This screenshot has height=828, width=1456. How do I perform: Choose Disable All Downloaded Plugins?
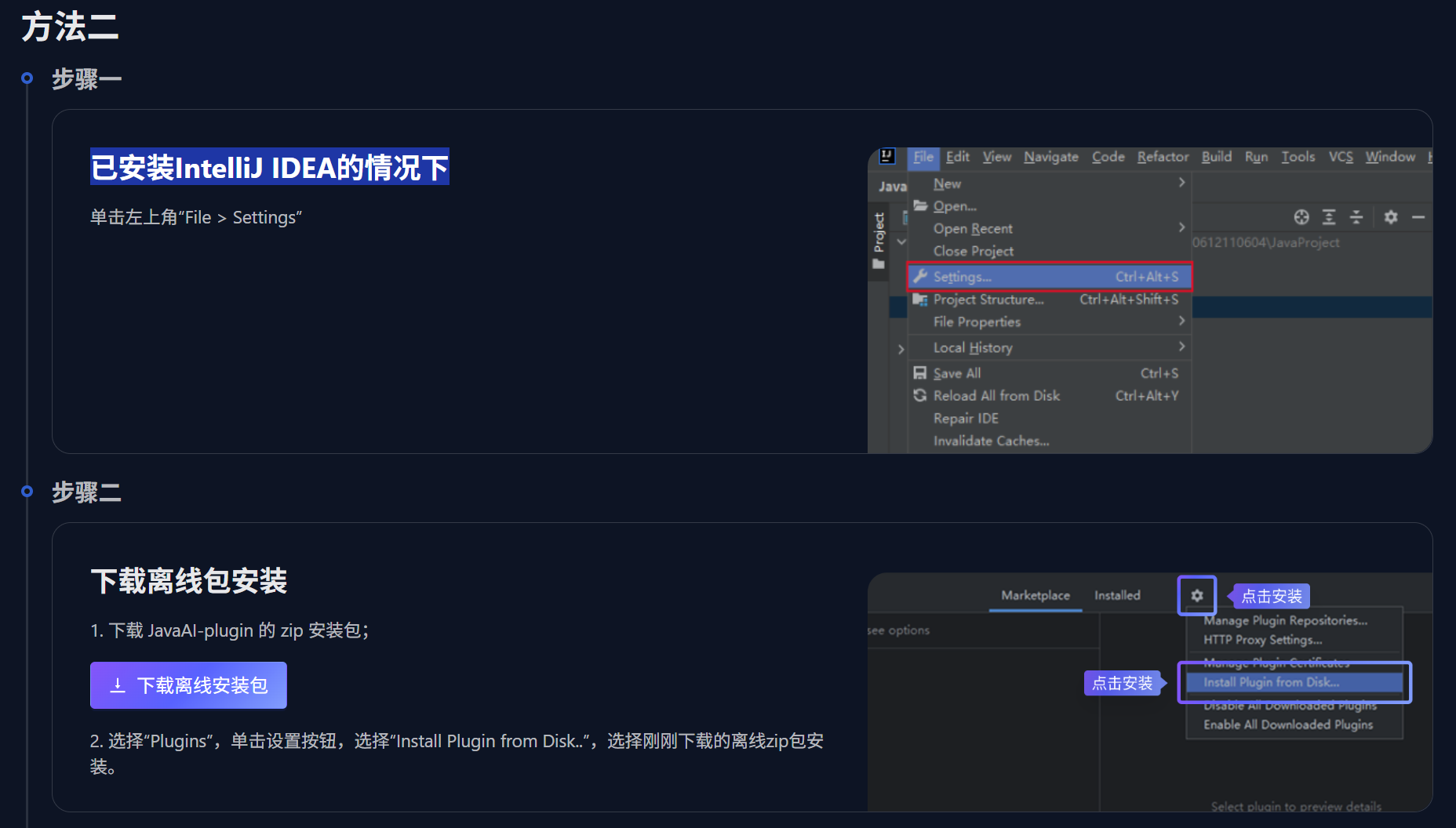[1290, 705]
